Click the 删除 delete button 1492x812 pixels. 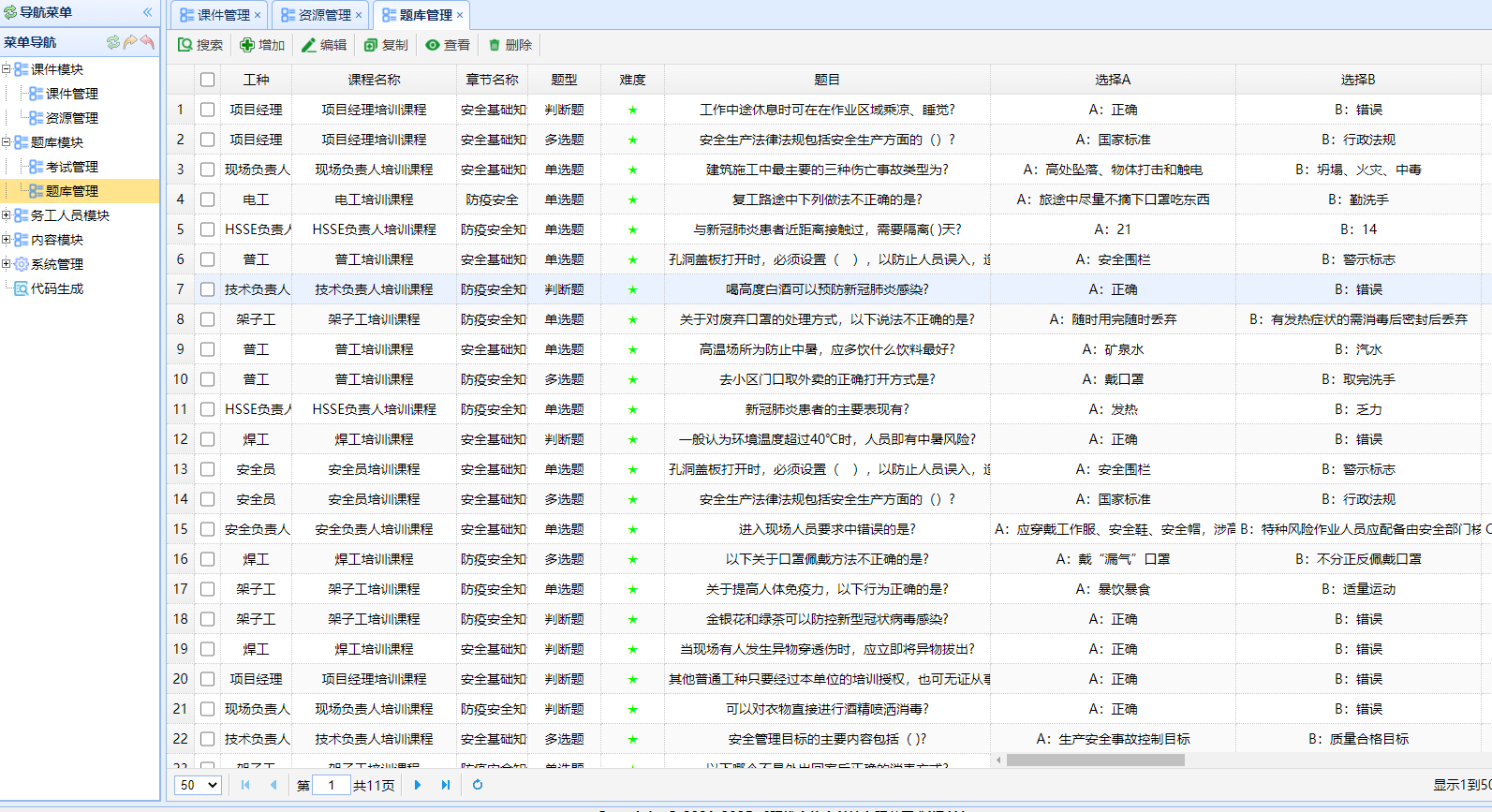510,45
